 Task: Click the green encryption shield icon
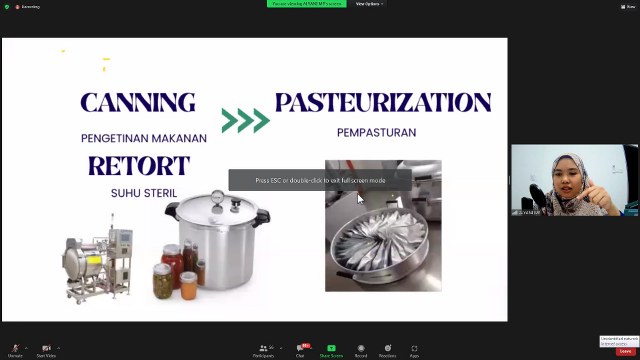click(x=7, y=7)
